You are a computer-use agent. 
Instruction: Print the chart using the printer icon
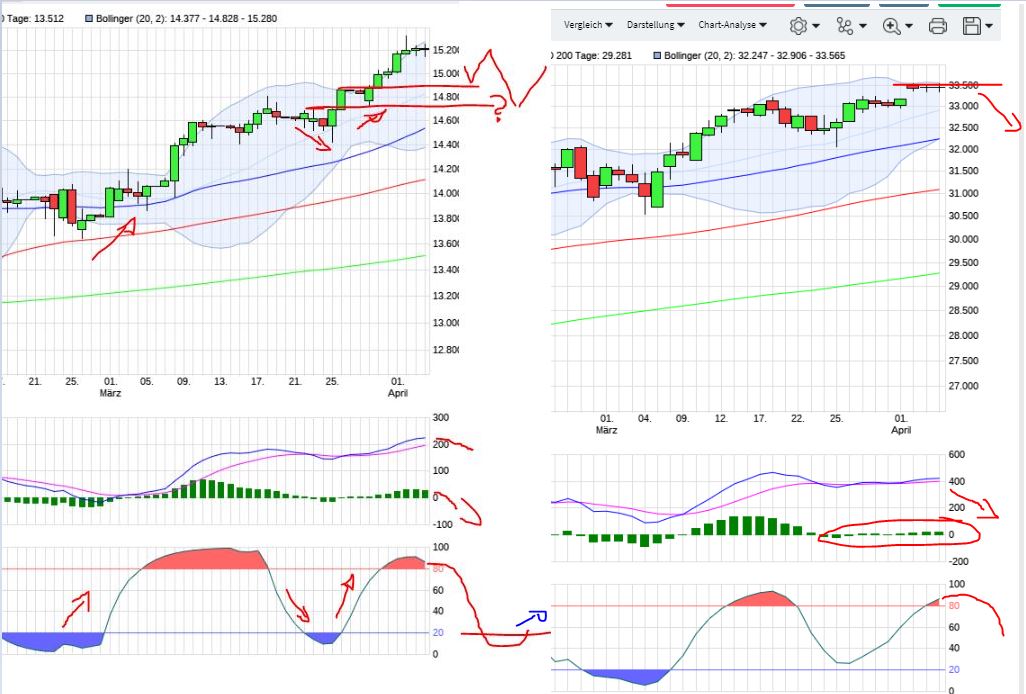[937, 26]
